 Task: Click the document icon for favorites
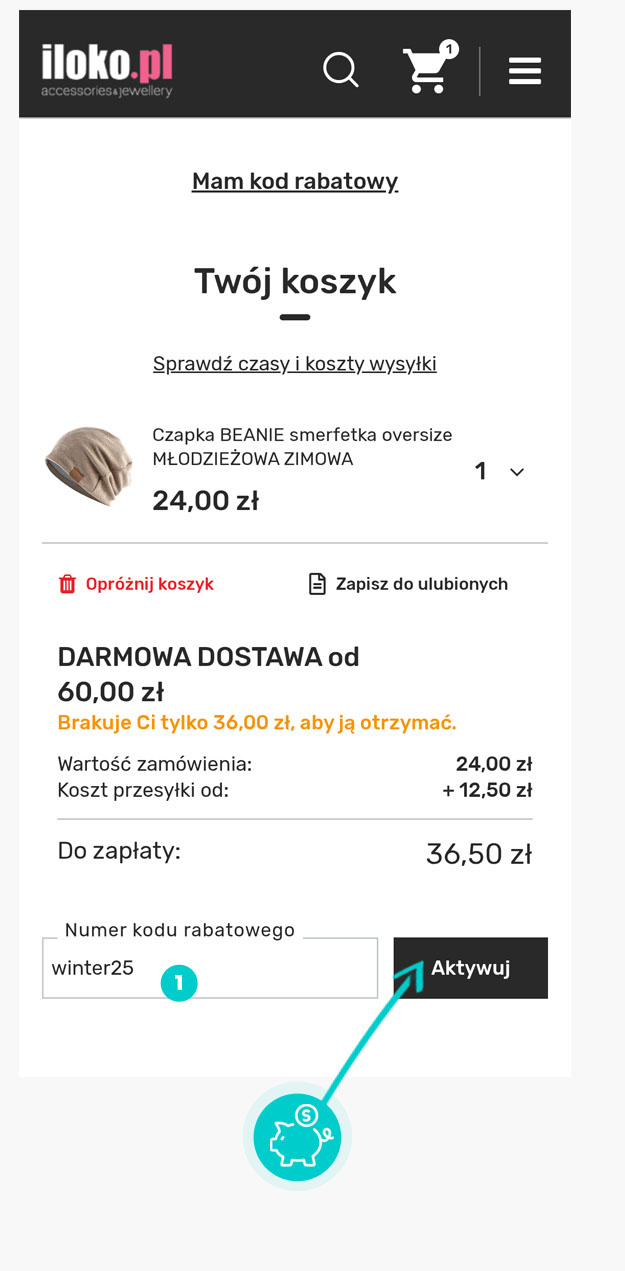point(317,584)
